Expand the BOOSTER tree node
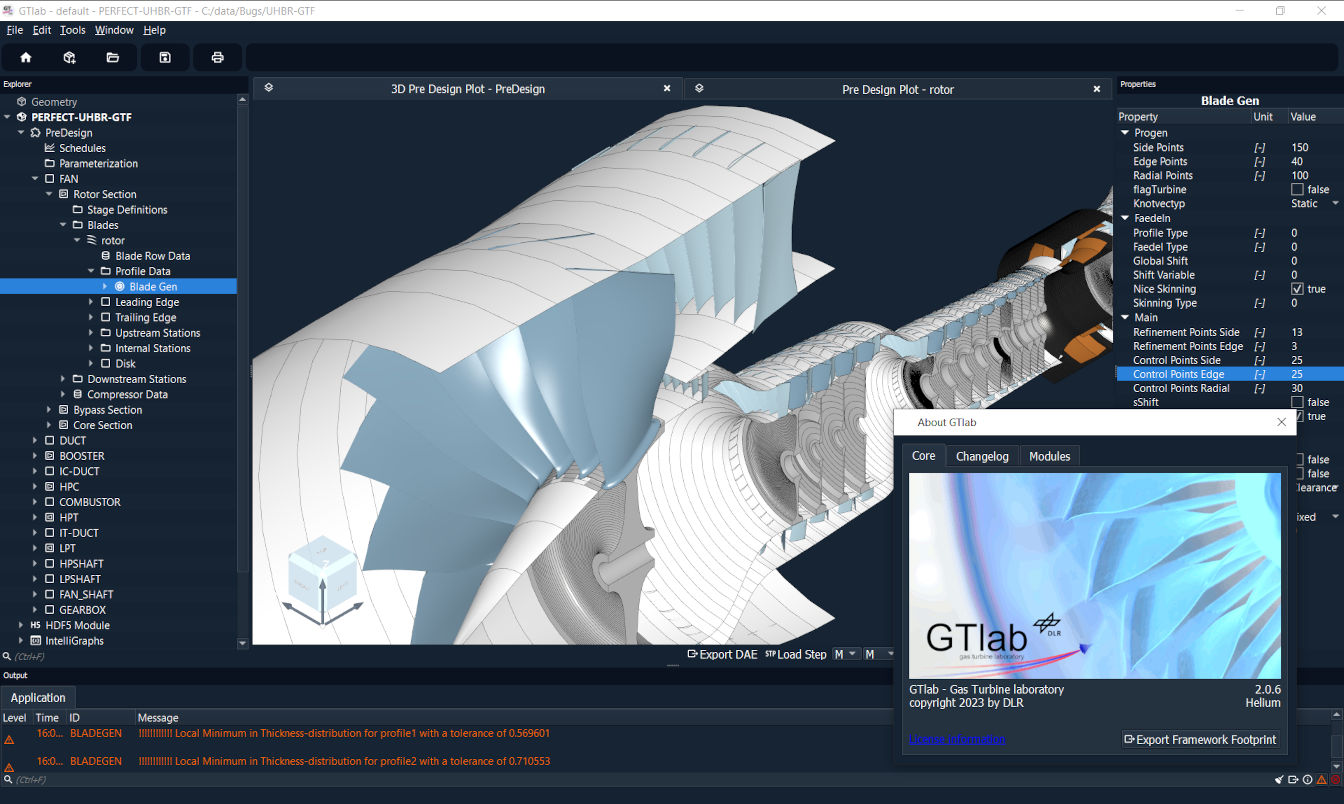This screenshot has height=804, width=1344. pyautogui.click(x=36, y=456)
